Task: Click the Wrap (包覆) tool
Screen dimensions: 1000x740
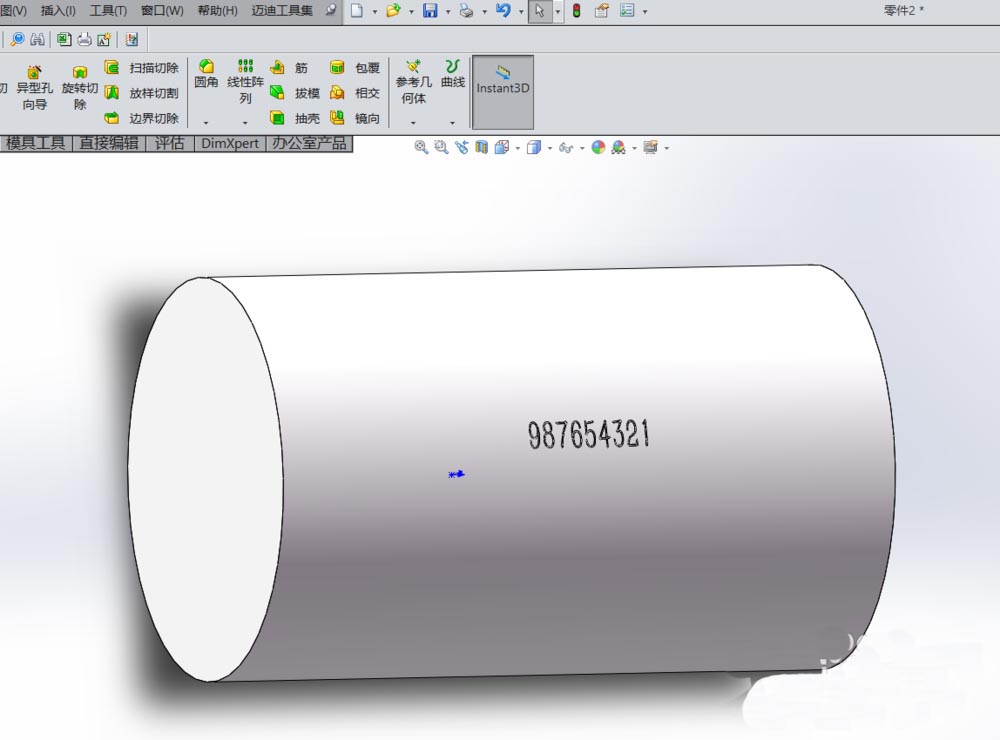Action: pos(355,68)
